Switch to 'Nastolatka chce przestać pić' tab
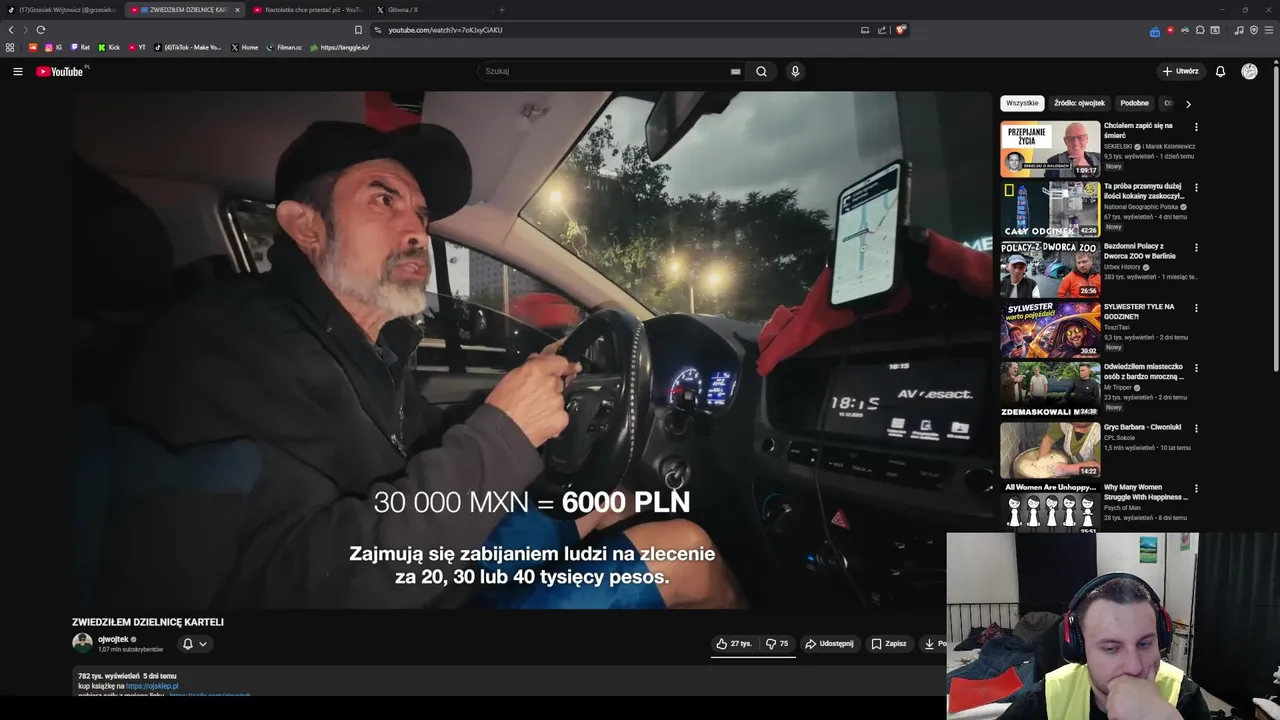The width and height of the screenshot is (1280, 720). (307, 10)
